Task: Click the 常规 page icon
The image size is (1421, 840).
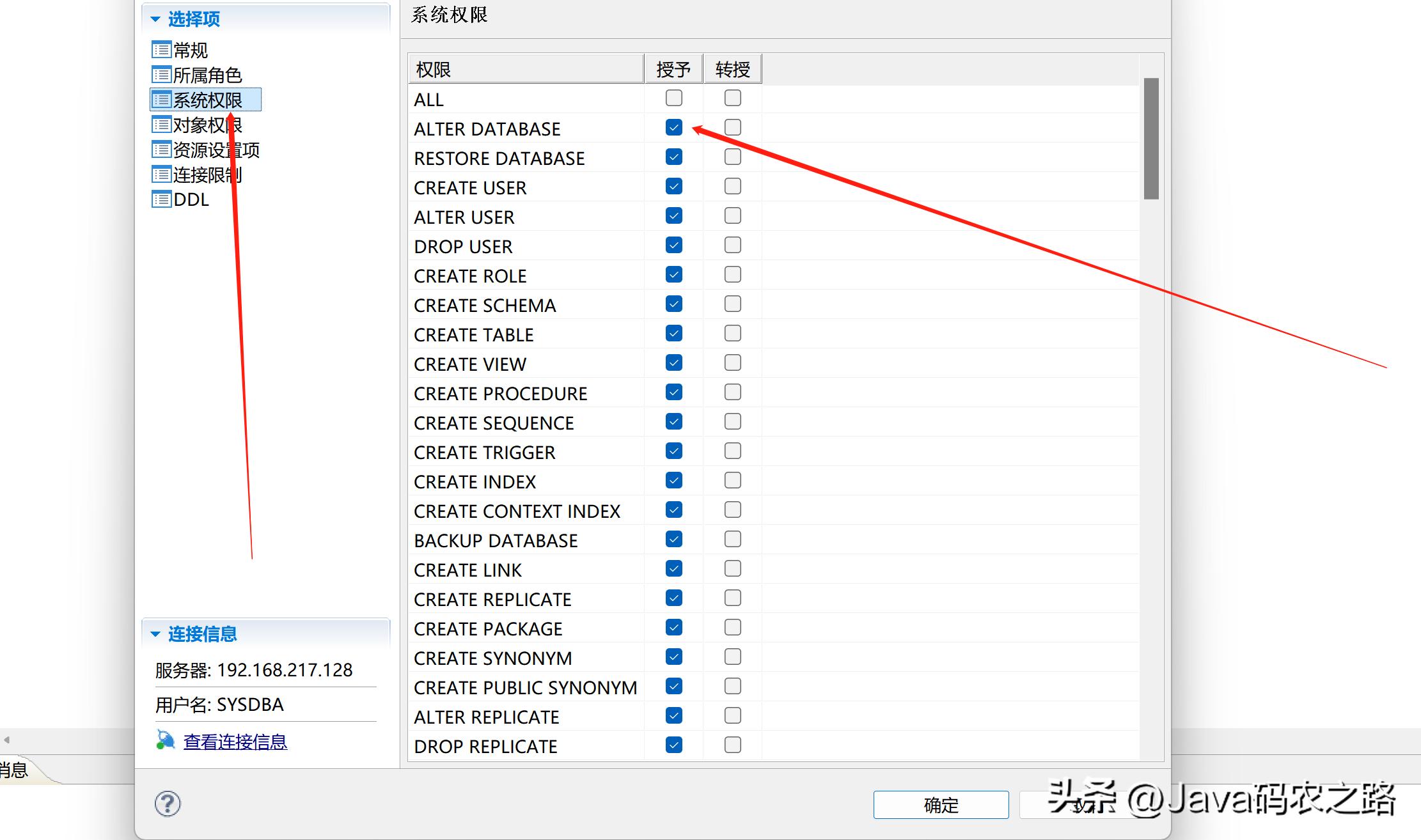Action: [161, 50]
